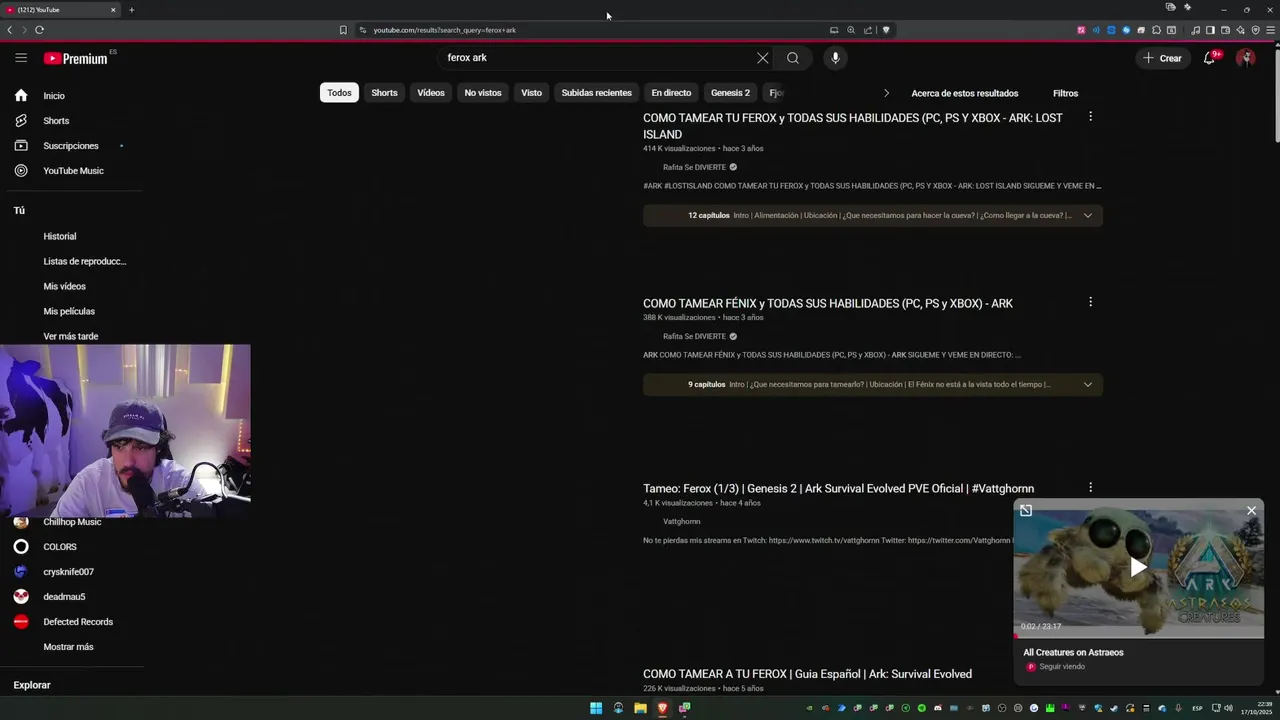Open more options for FEROX Lost Island video
Viewport: 1280px width, 720px height.
[1090, 117]
